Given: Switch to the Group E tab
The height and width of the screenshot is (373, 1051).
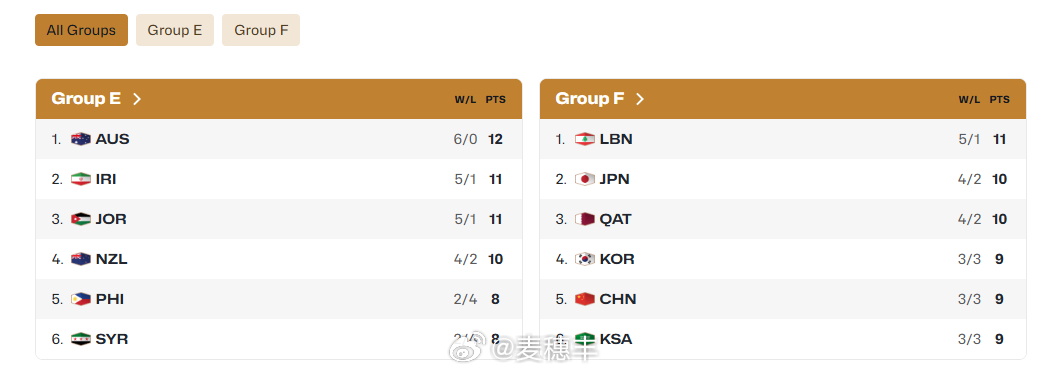Looking at the screenshot, I should [x=175, y=30].
